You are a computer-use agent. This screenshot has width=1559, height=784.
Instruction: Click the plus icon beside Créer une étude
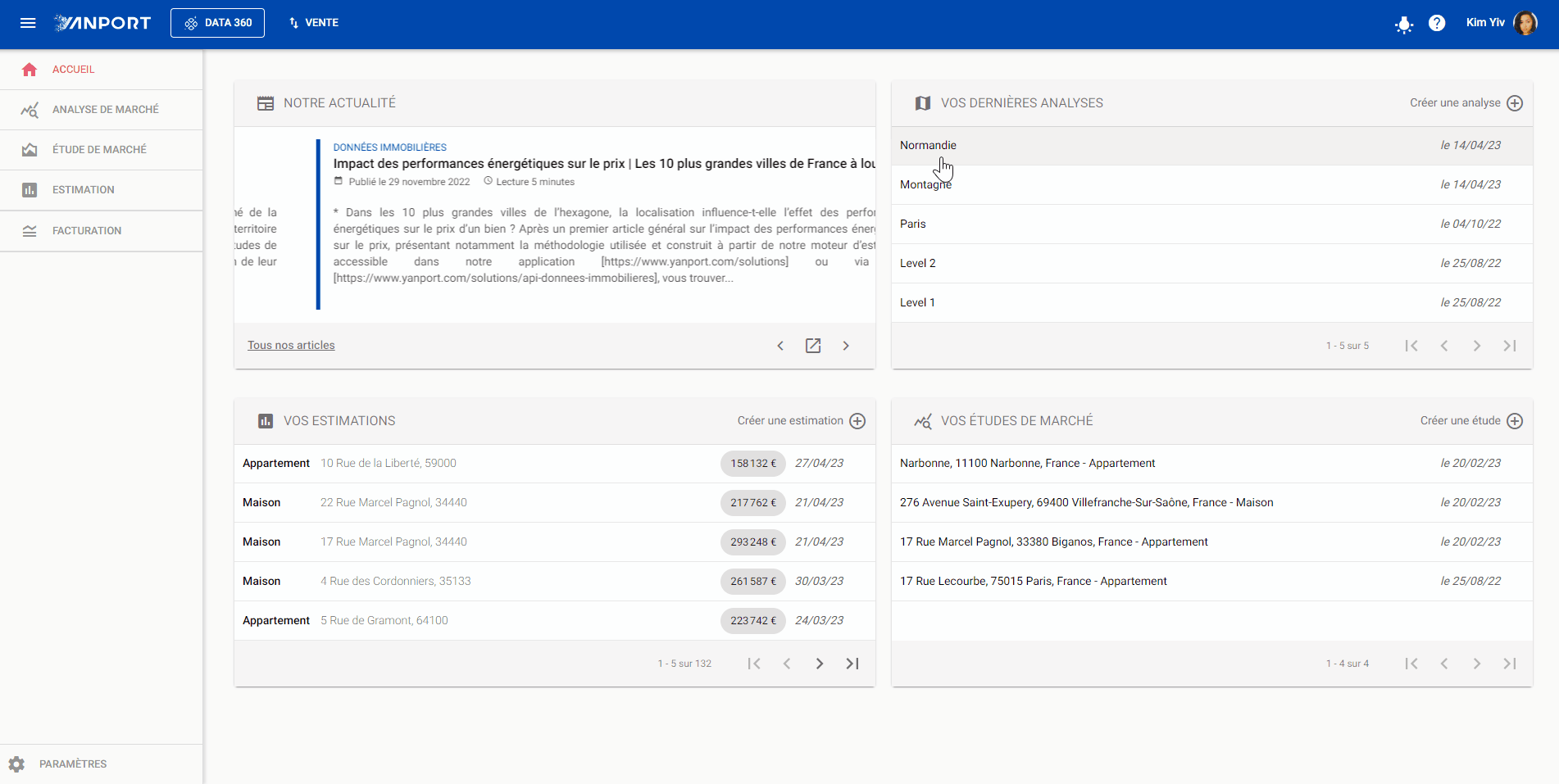(1515, 421)
